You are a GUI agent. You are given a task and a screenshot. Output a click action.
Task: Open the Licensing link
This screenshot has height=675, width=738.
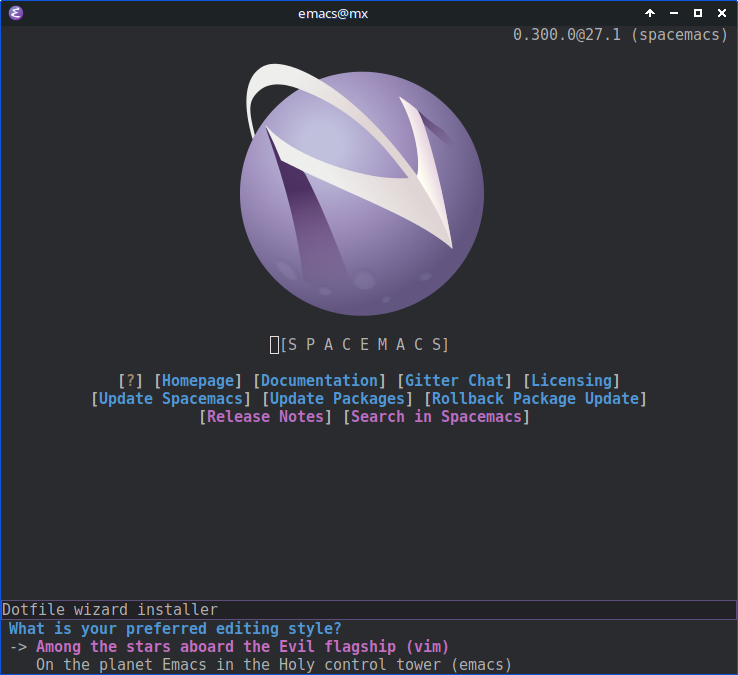571,380
